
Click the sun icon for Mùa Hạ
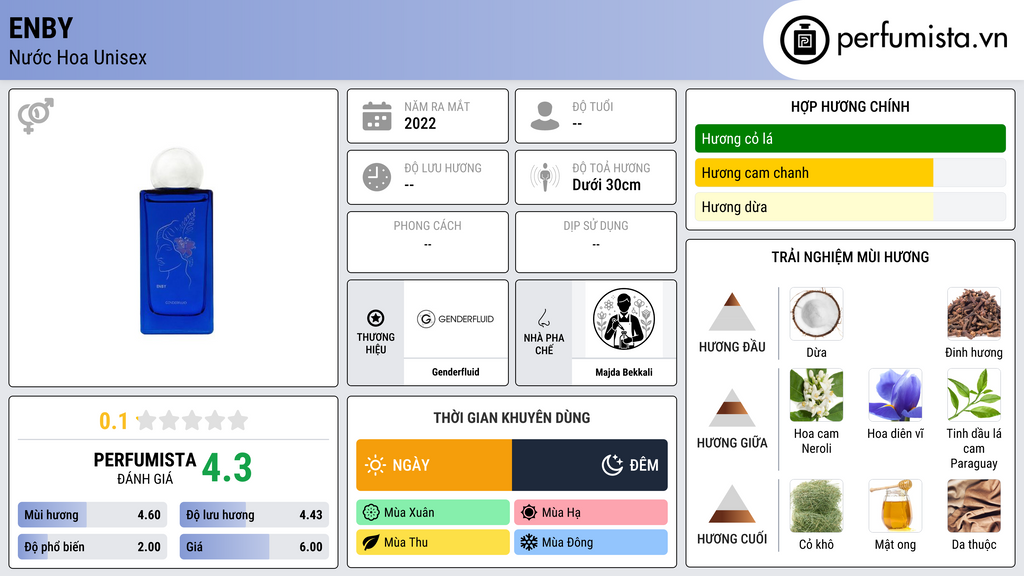pyautogui.click(x=529, y=513)
